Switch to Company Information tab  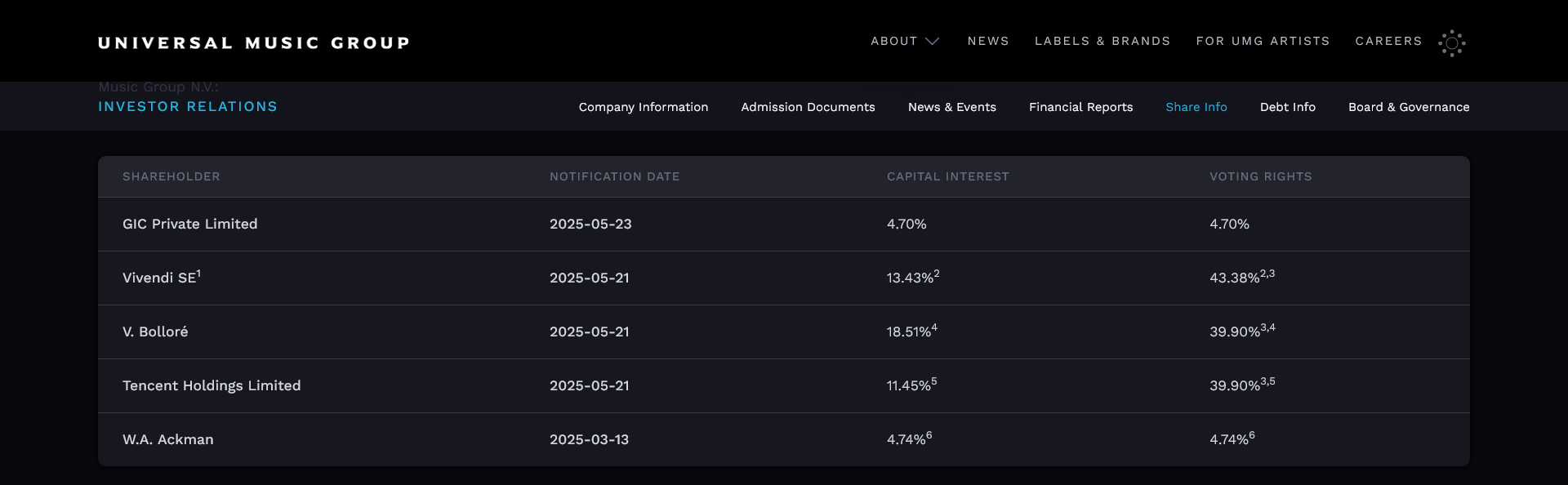point(644,107)
